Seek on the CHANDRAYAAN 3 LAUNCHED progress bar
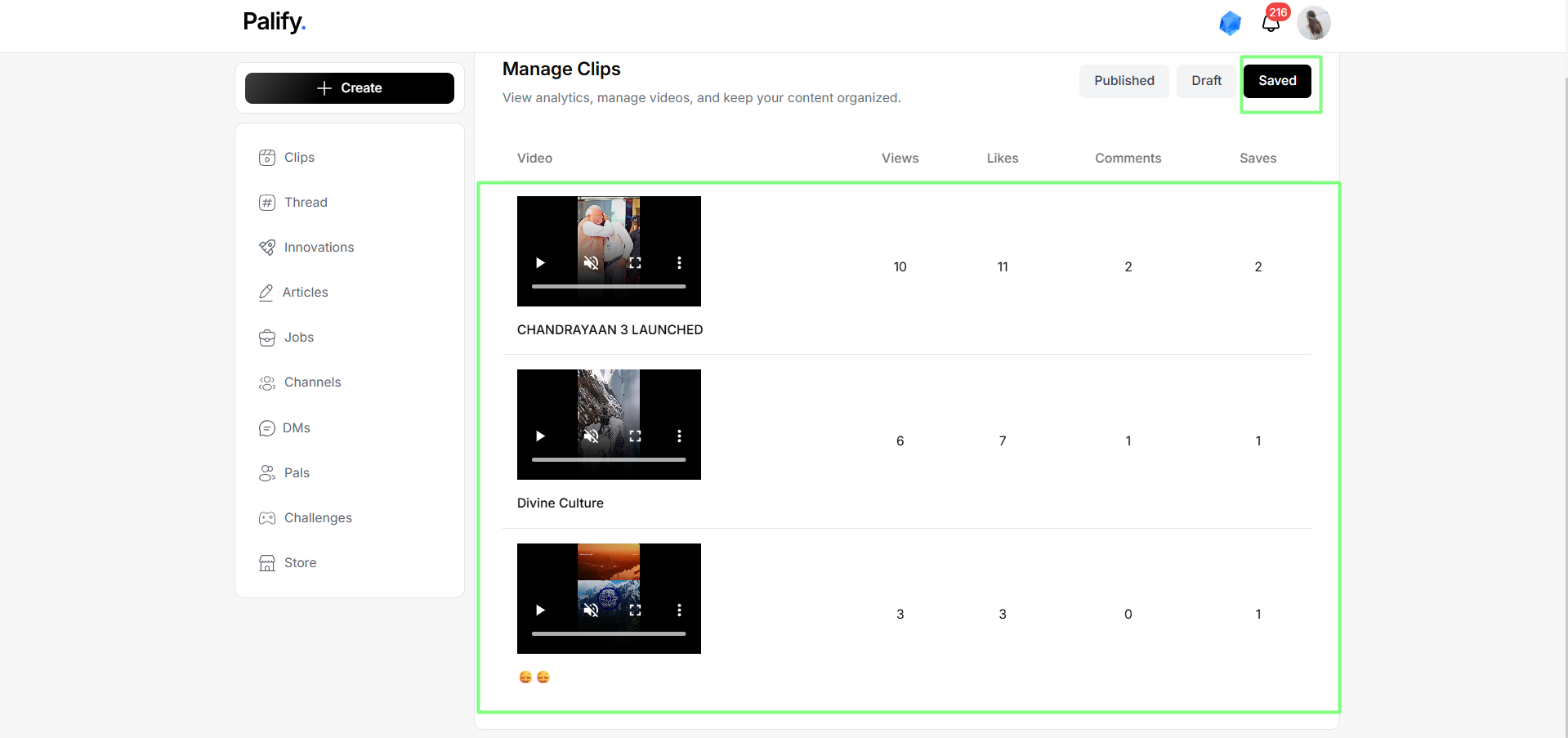Viewport: 1568px width, 738px height. point(609,286)
